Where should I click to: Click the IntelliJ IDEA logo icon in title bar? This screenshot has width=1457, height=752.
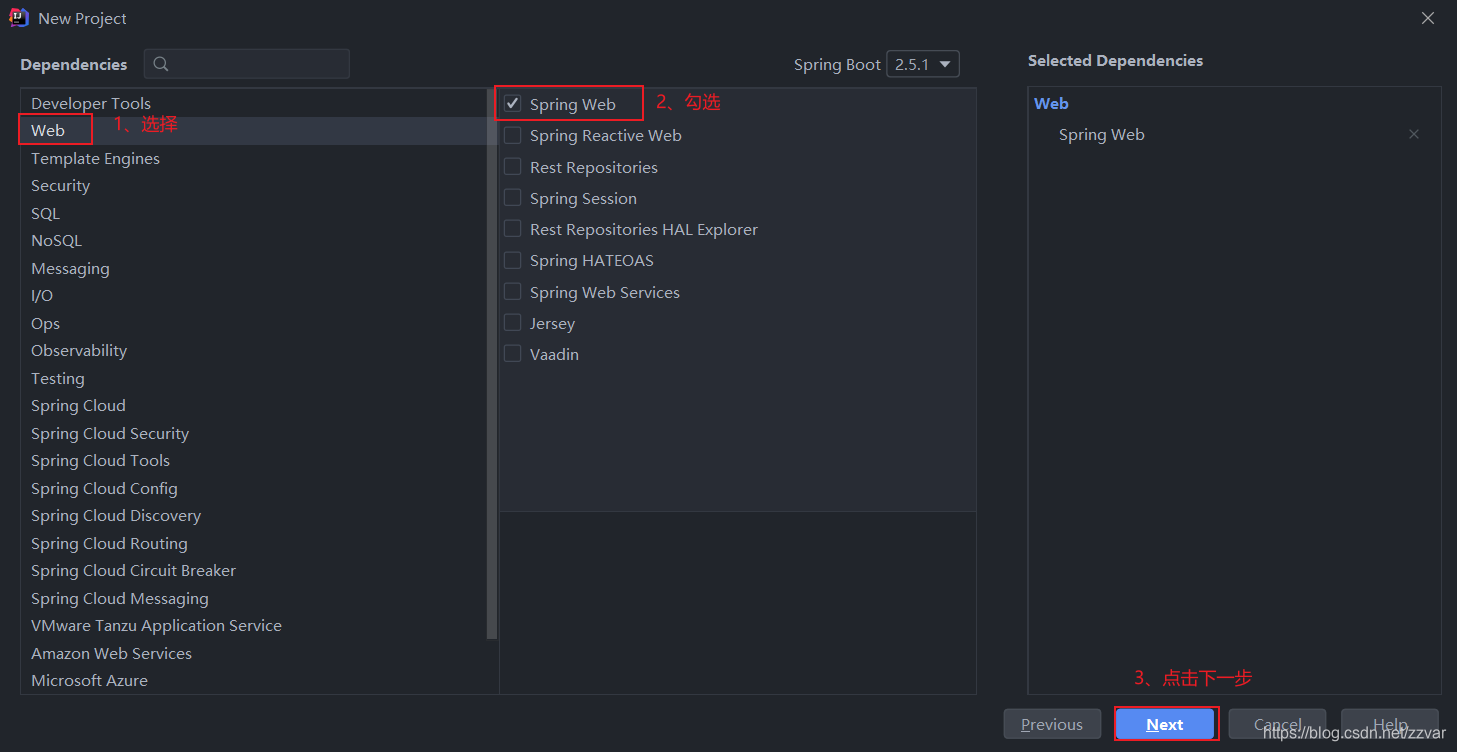(19, 18)
